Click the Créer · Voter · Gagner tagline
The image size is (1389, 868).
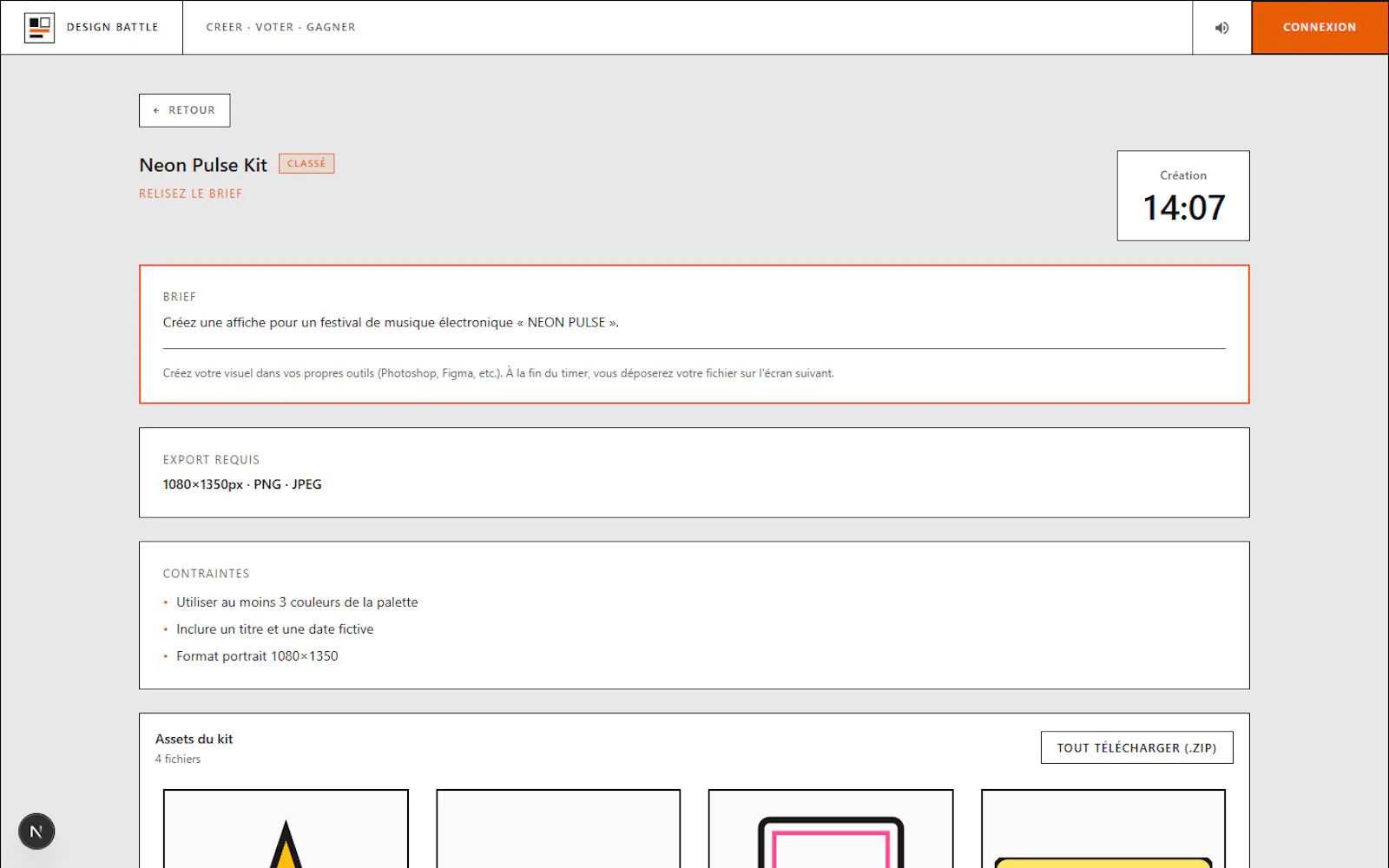click(281, 28)
